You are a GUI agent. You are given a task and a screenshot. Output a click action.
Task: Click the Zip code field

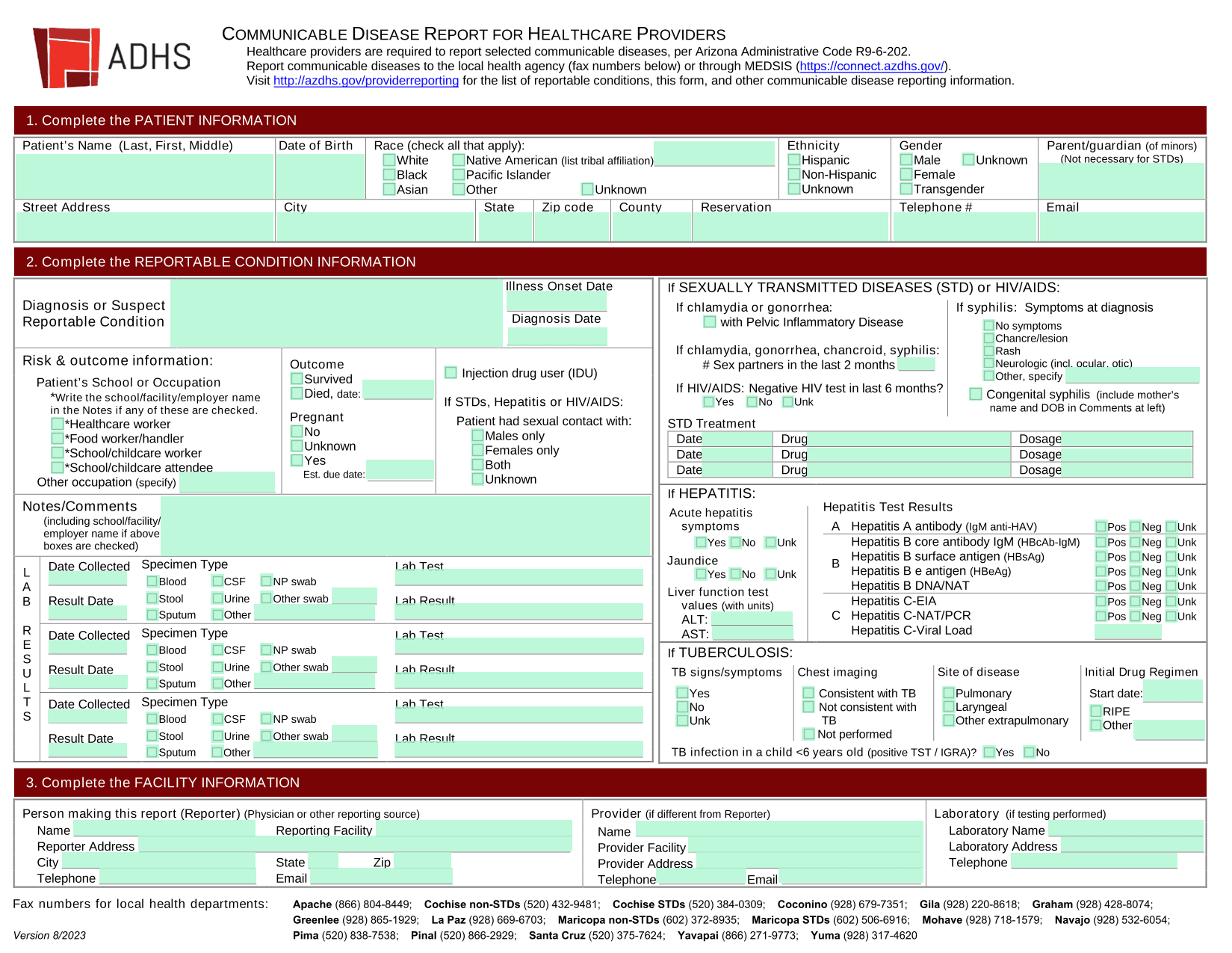(x=572, y=226)
